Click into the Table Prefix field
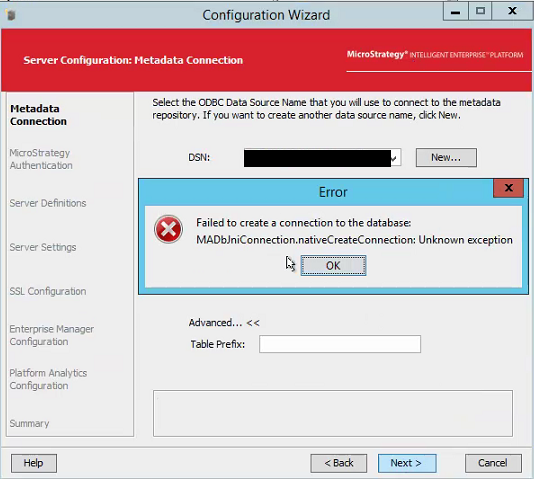The image size is (534, 479). coord(340,344)
